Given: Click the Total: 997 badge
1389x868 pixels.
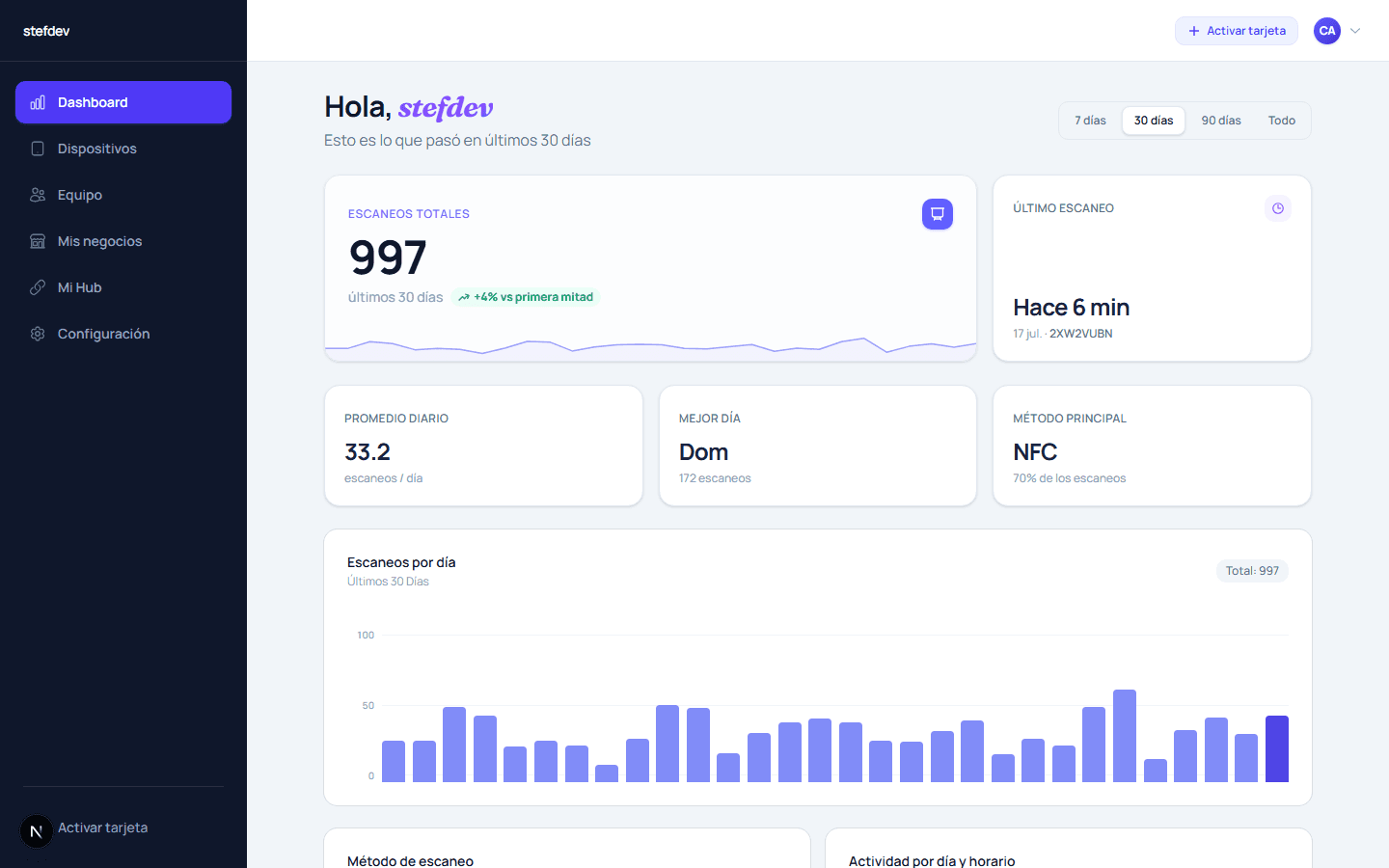Looking at the screenshot, I should 1252,571.
